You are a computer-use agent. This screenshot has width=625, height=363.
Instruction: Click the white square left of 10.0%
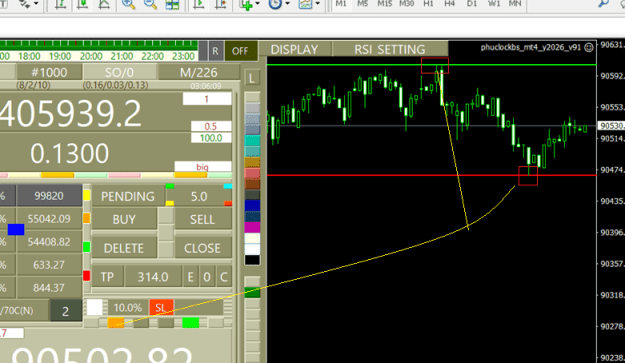tap(94, 307)
